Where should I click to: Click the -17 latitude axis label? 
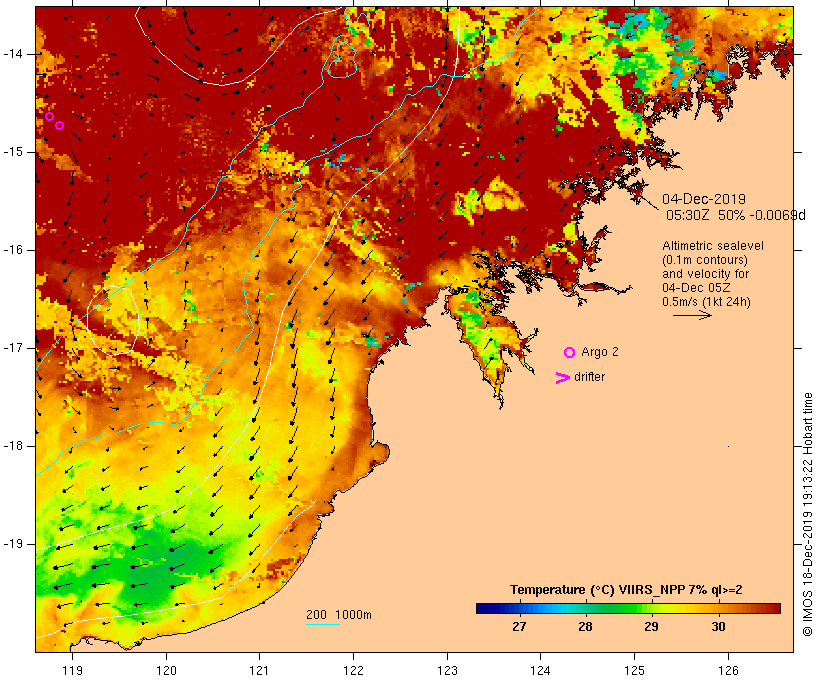(12, 348)
